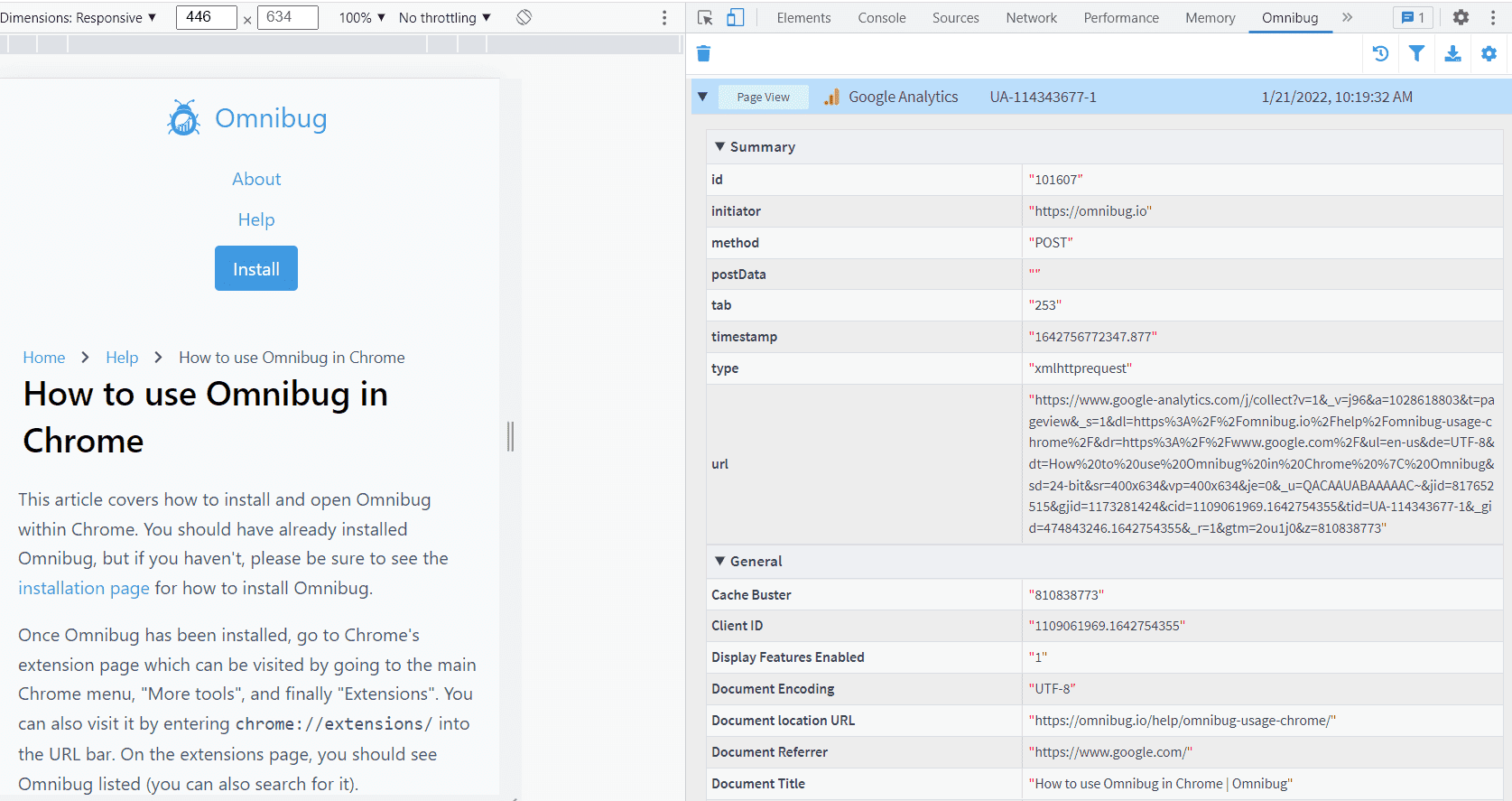
Task: Click the Omnibug bug logo icon
Action: [x=184, y=118]
